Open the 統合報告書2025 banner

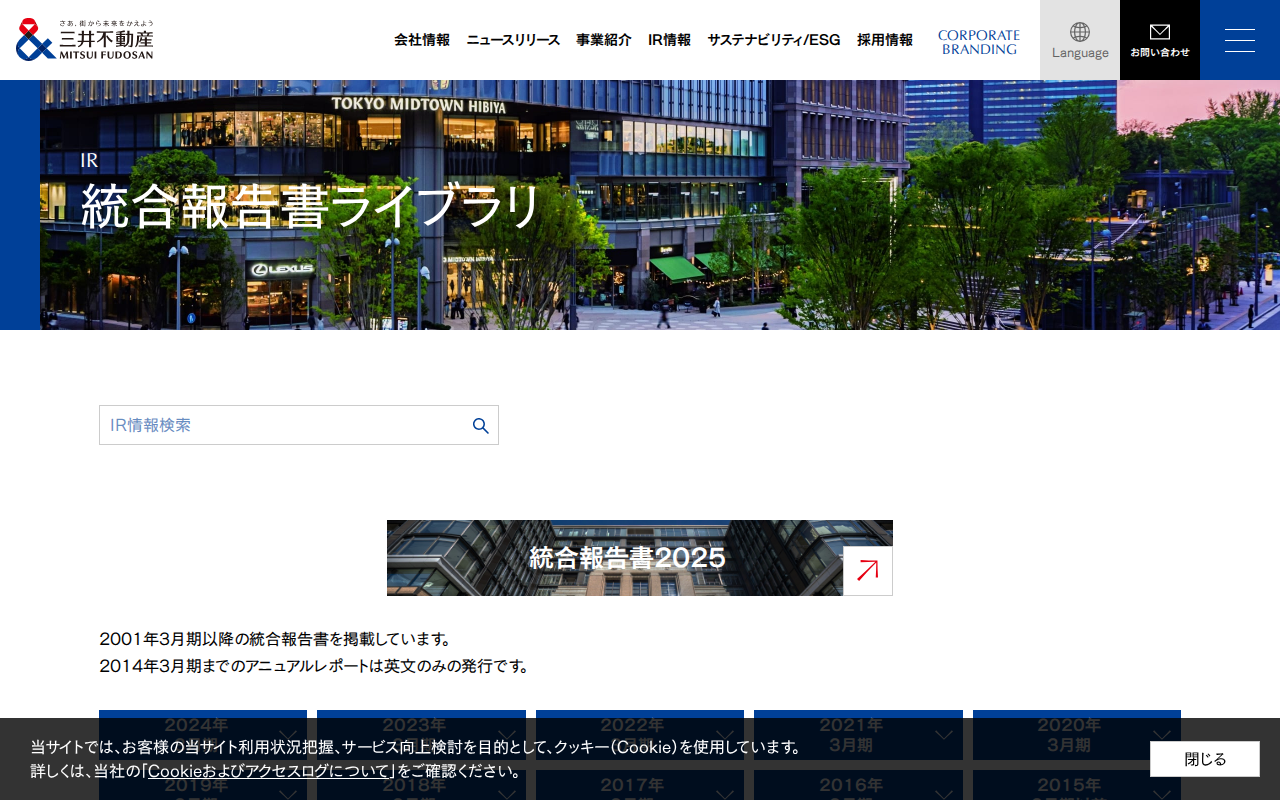click(x=640, y=558)
